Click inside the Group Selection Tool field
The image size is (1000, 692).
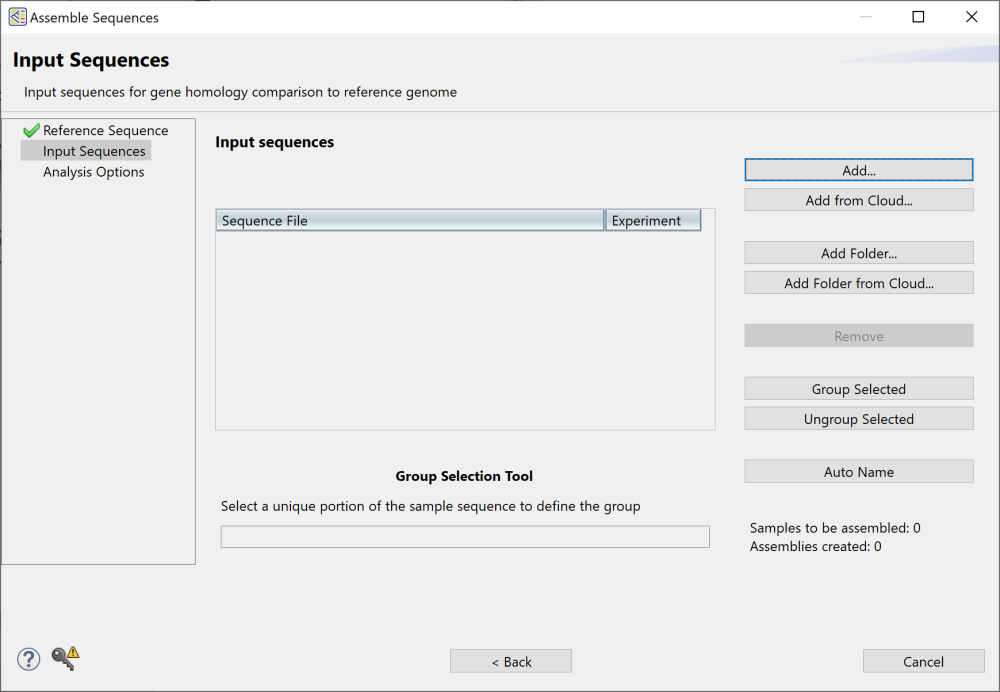[x=465, y=536]
